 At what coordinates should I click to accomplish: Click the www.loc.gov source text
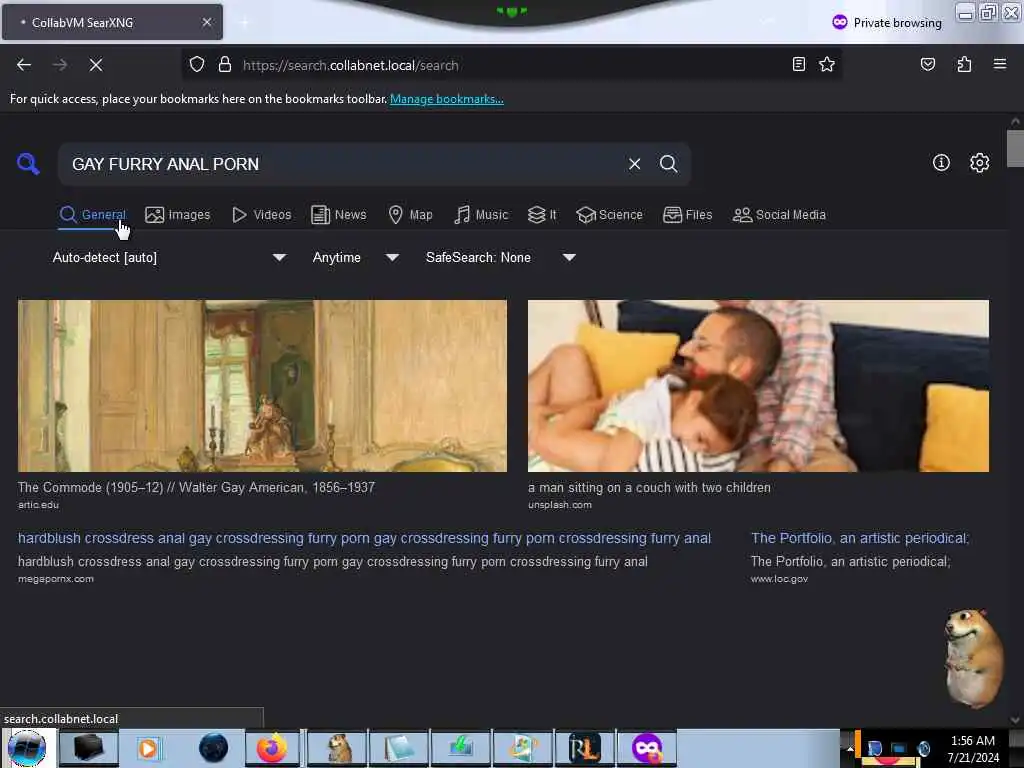click(x=779, y=579)
